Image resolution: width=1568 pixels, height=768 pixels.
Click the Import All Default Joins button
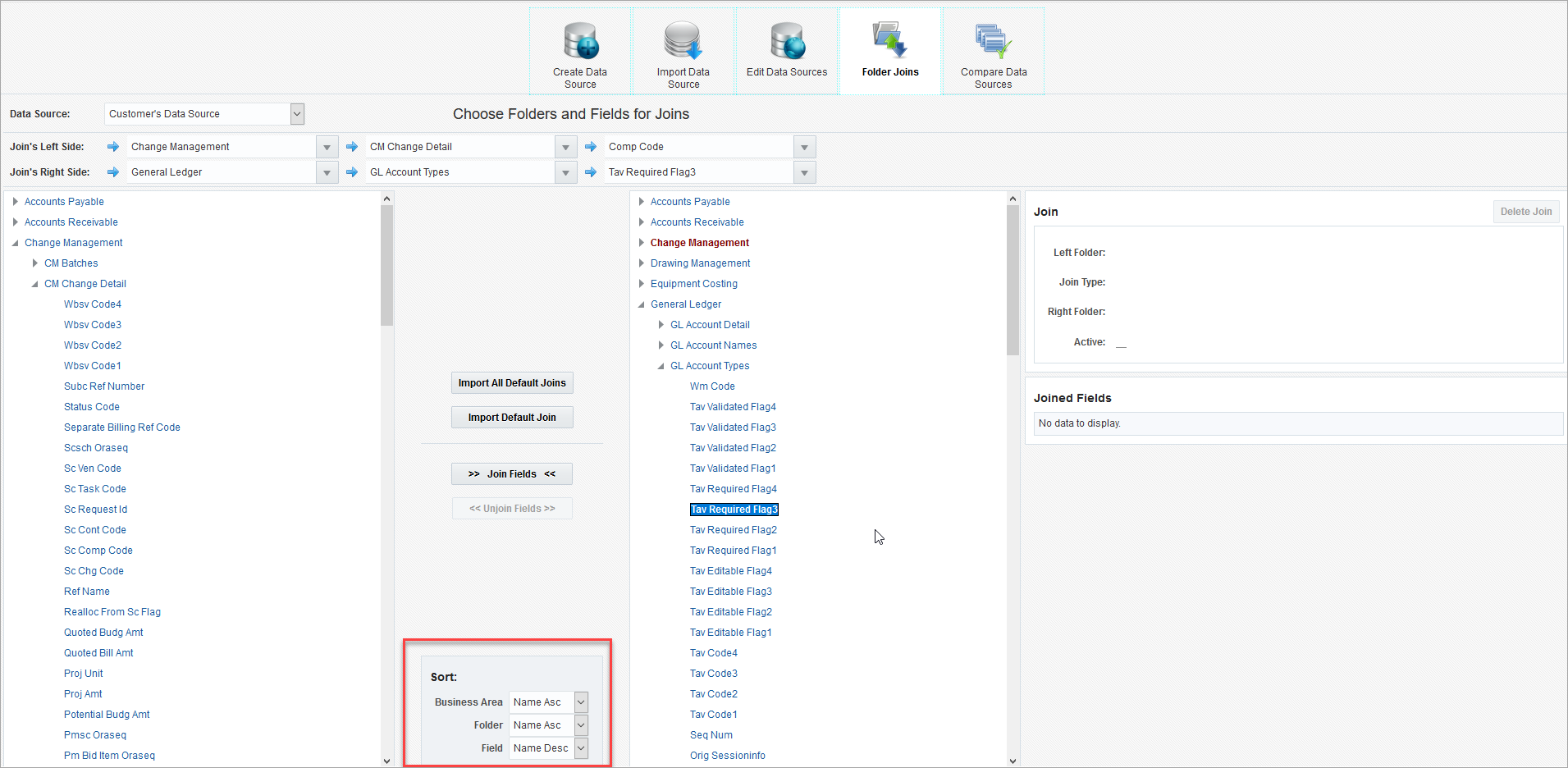point(511,382)
